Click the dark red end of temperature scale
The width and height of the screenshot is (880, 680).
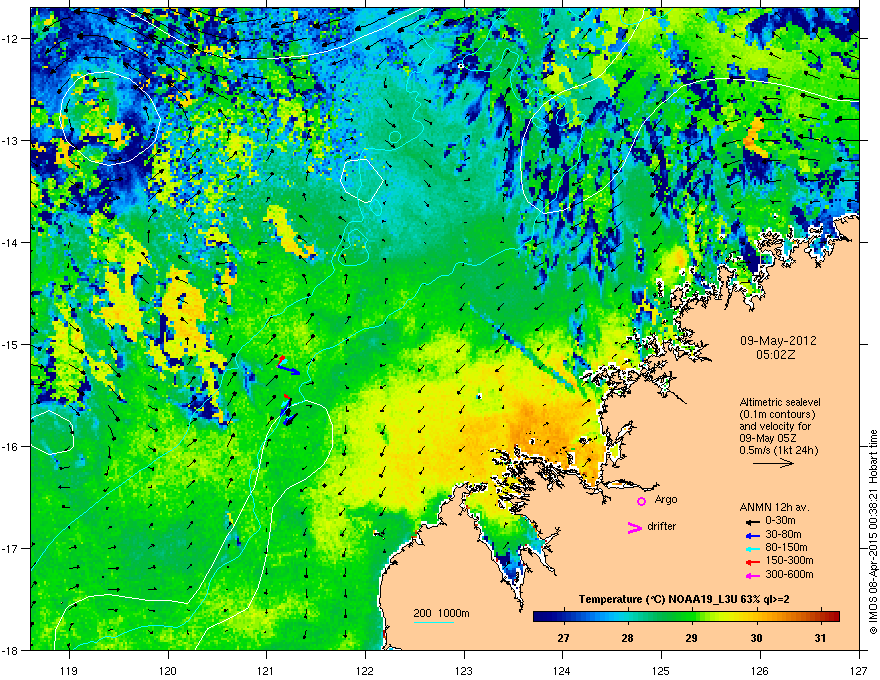point(835,617)
